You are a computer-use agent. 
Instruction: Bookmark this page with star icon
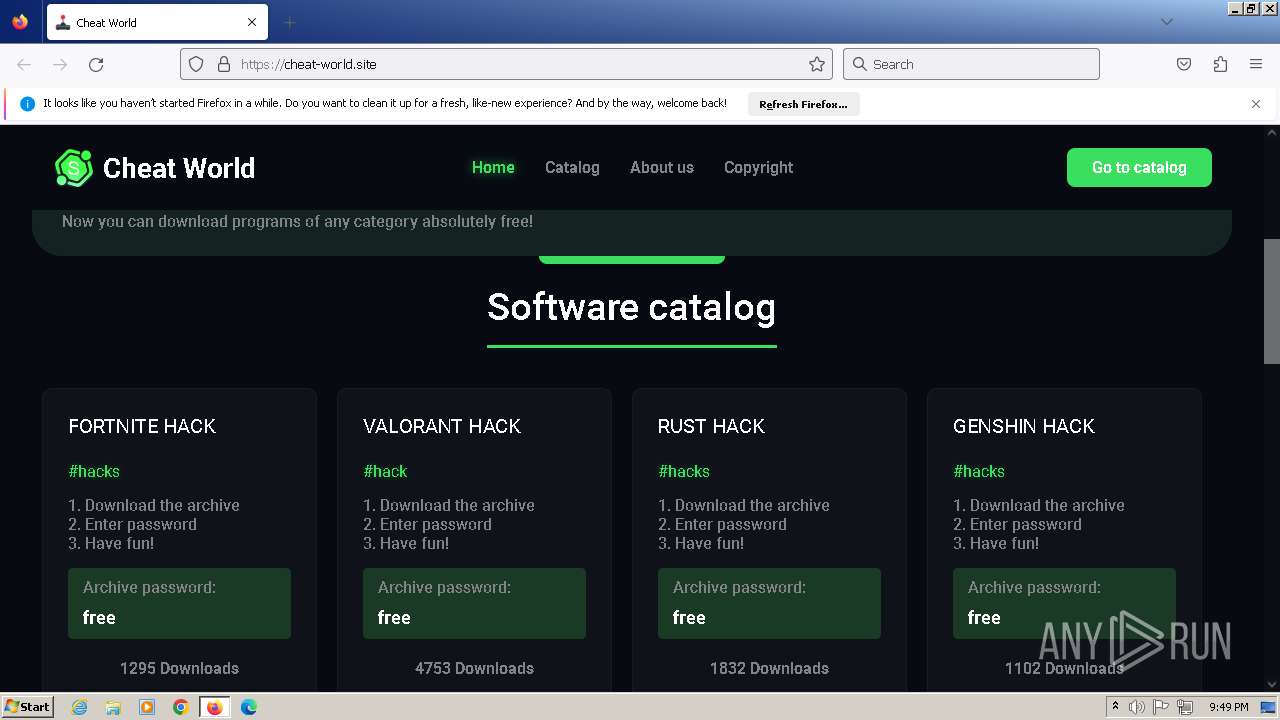817,64
